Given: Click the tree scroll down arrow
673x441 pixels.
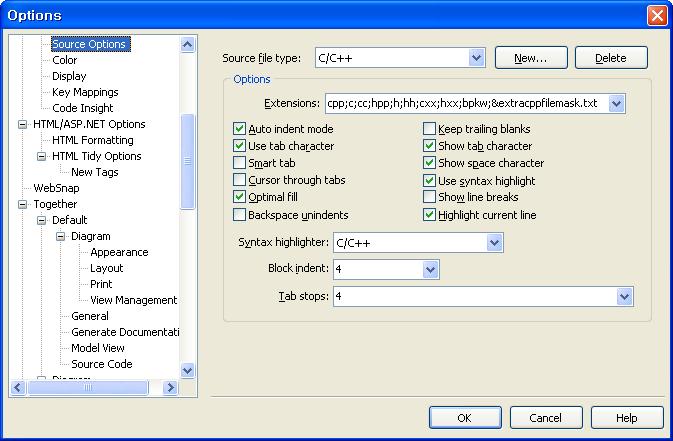Looking at the screenshot, I should click(188, 370).
